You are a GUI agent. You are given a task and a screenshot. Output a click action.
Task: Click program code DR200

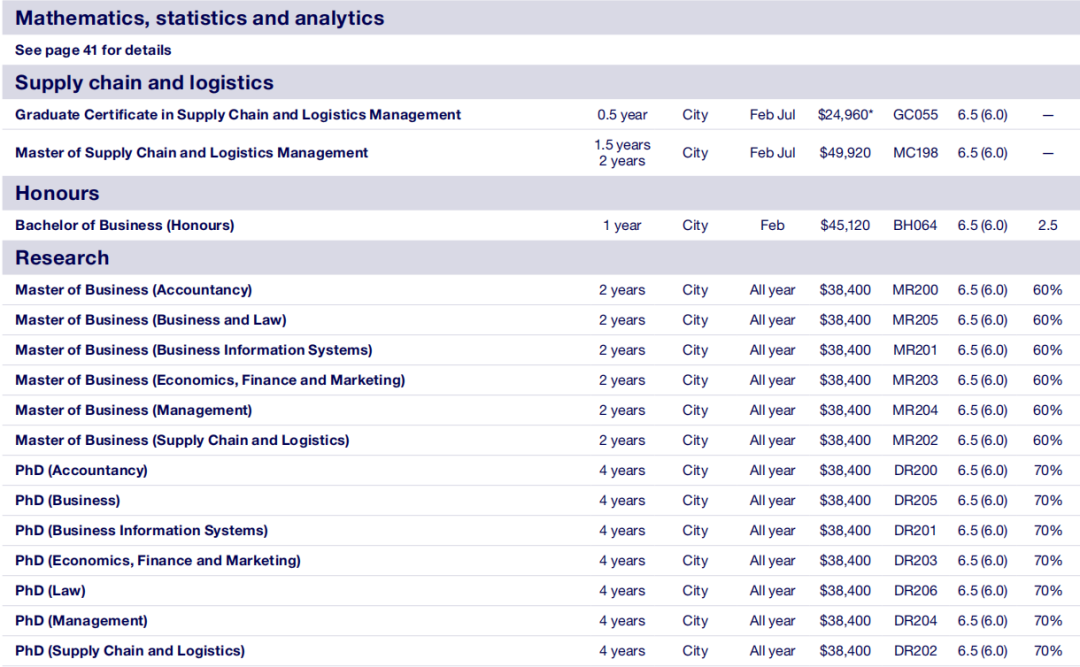(x=915, y=471)
